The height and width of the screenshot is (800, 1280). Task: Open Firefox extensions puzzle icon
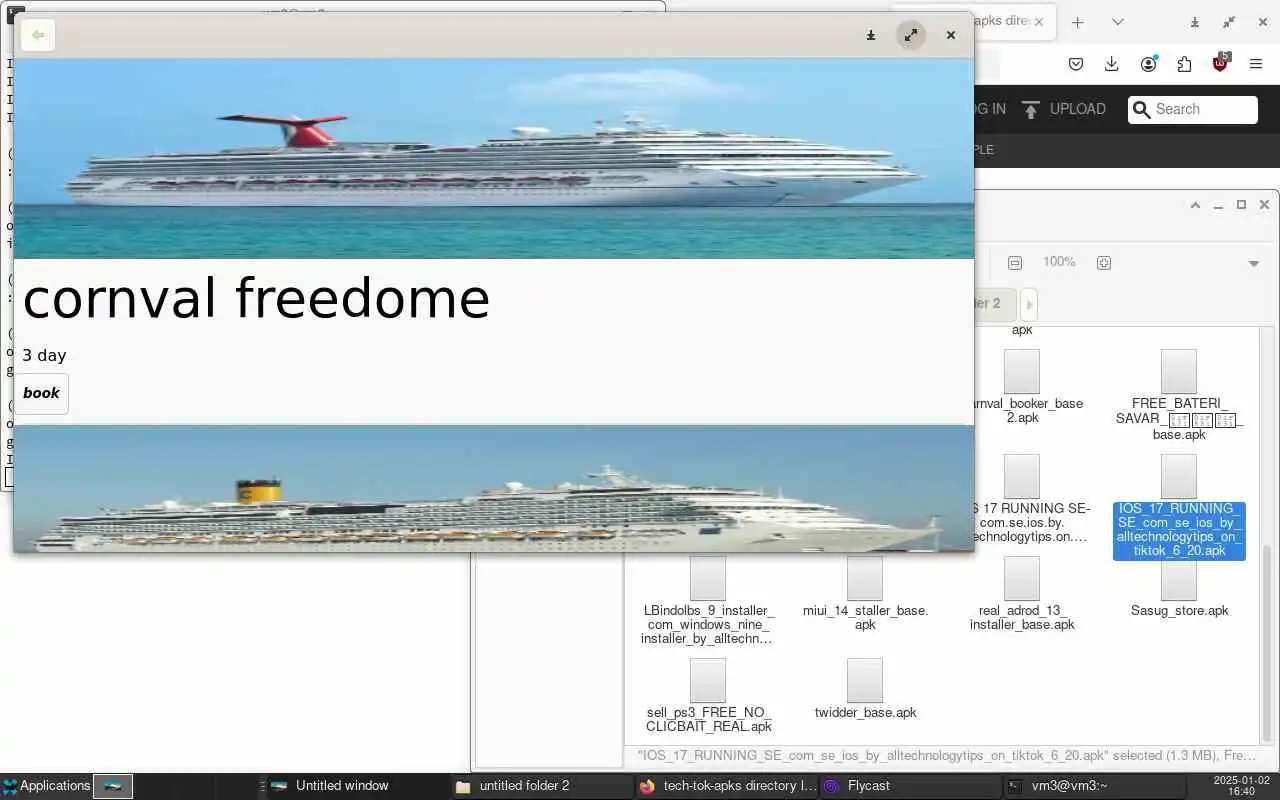pos(1184,64)
